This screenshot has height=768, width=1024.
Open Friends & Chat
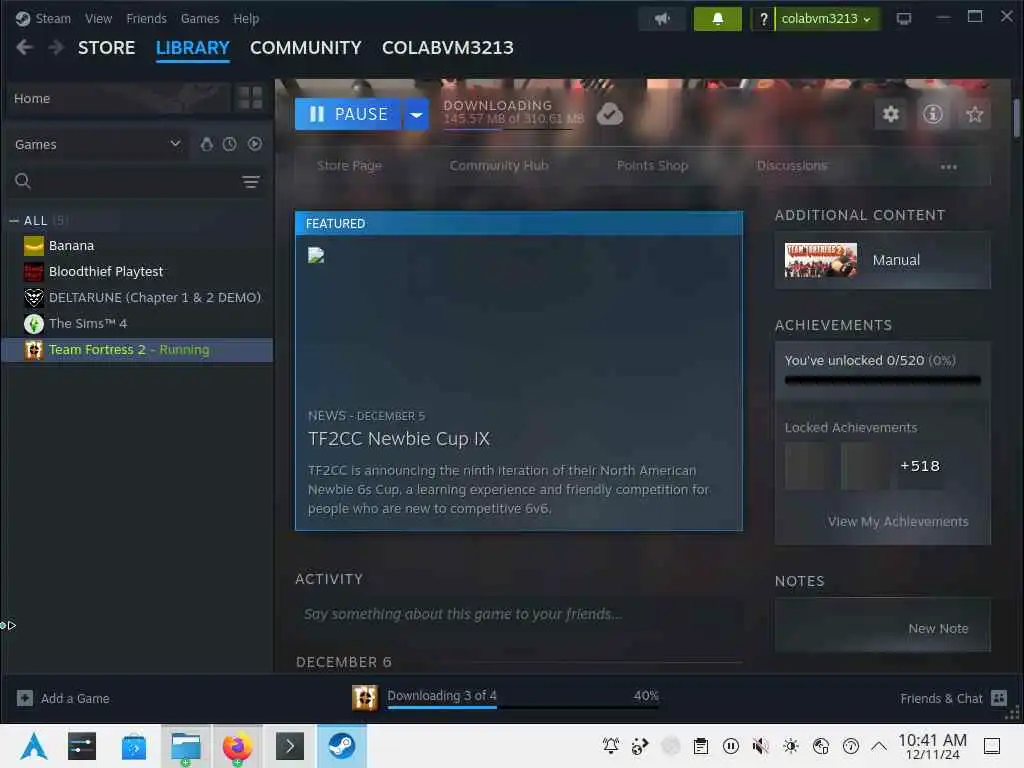[941, 698]
